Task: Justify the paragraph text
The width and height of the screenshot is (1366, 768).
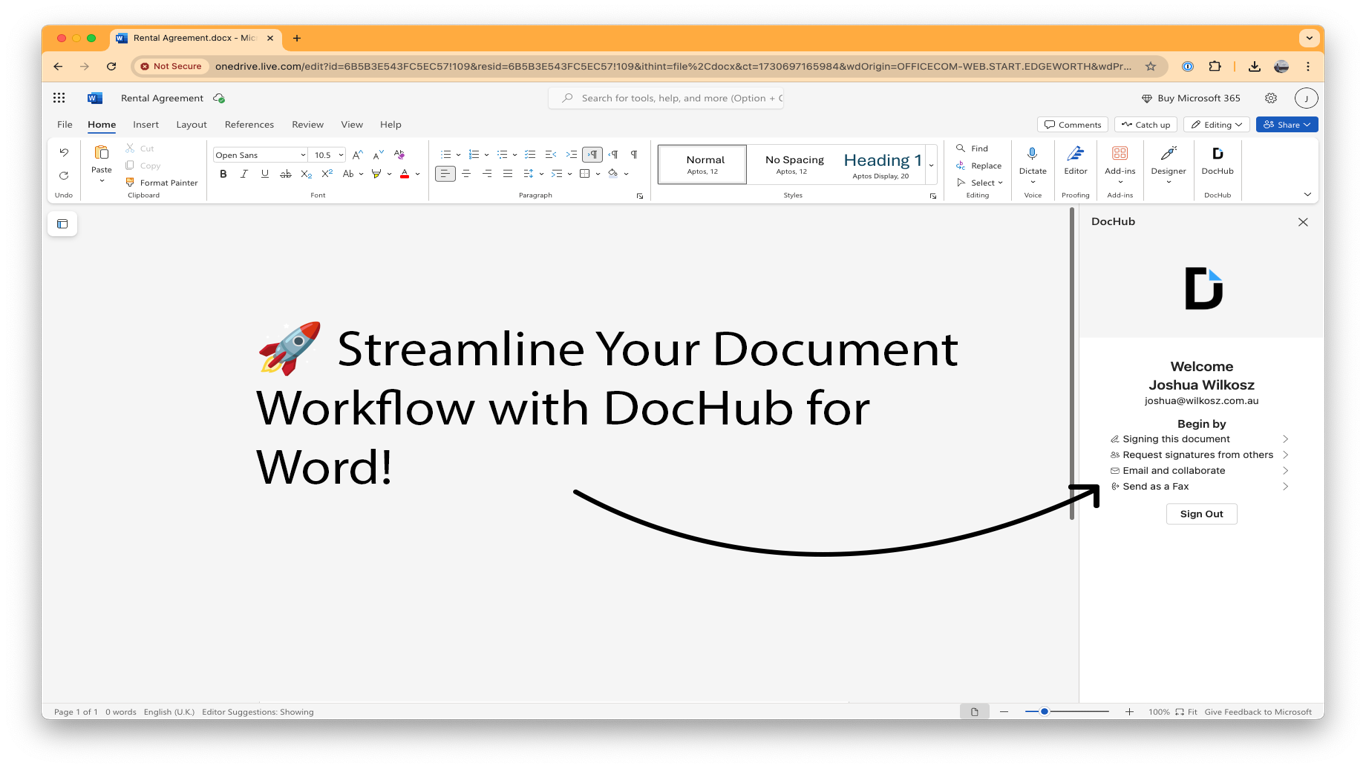Action: pos(507,174)
